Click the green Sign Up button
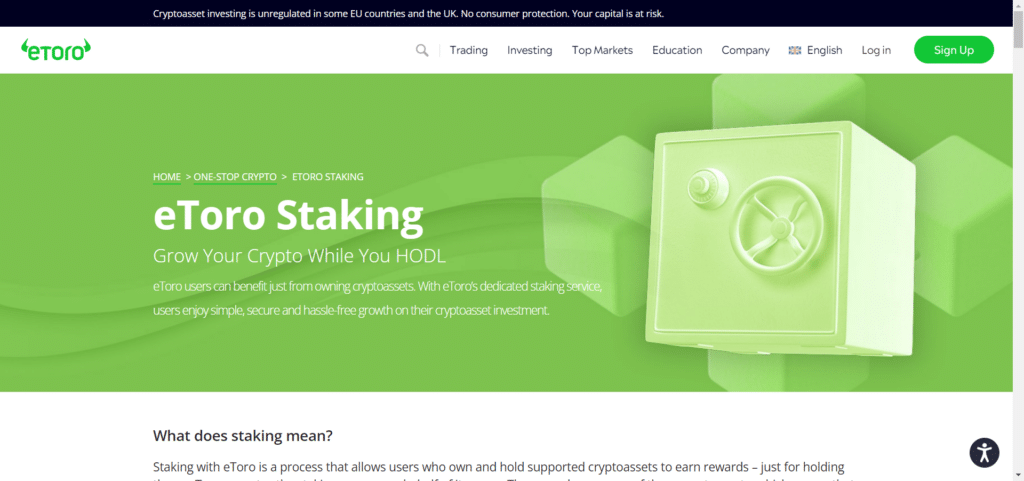1024x481 pixels. pyautogui.click(x=953, y=50)
